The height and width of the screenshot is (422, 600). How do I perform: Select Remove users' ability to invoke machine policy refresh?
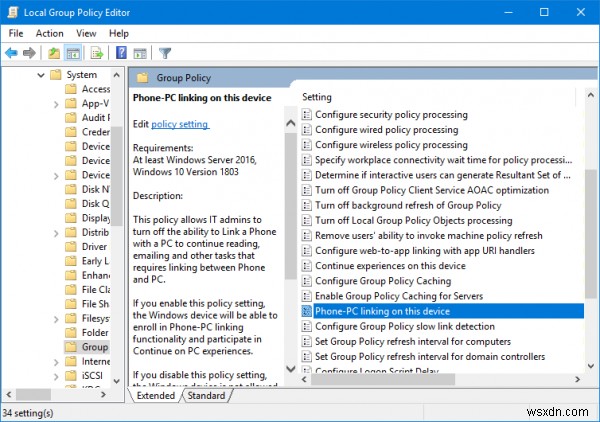[x=429, y=235]
